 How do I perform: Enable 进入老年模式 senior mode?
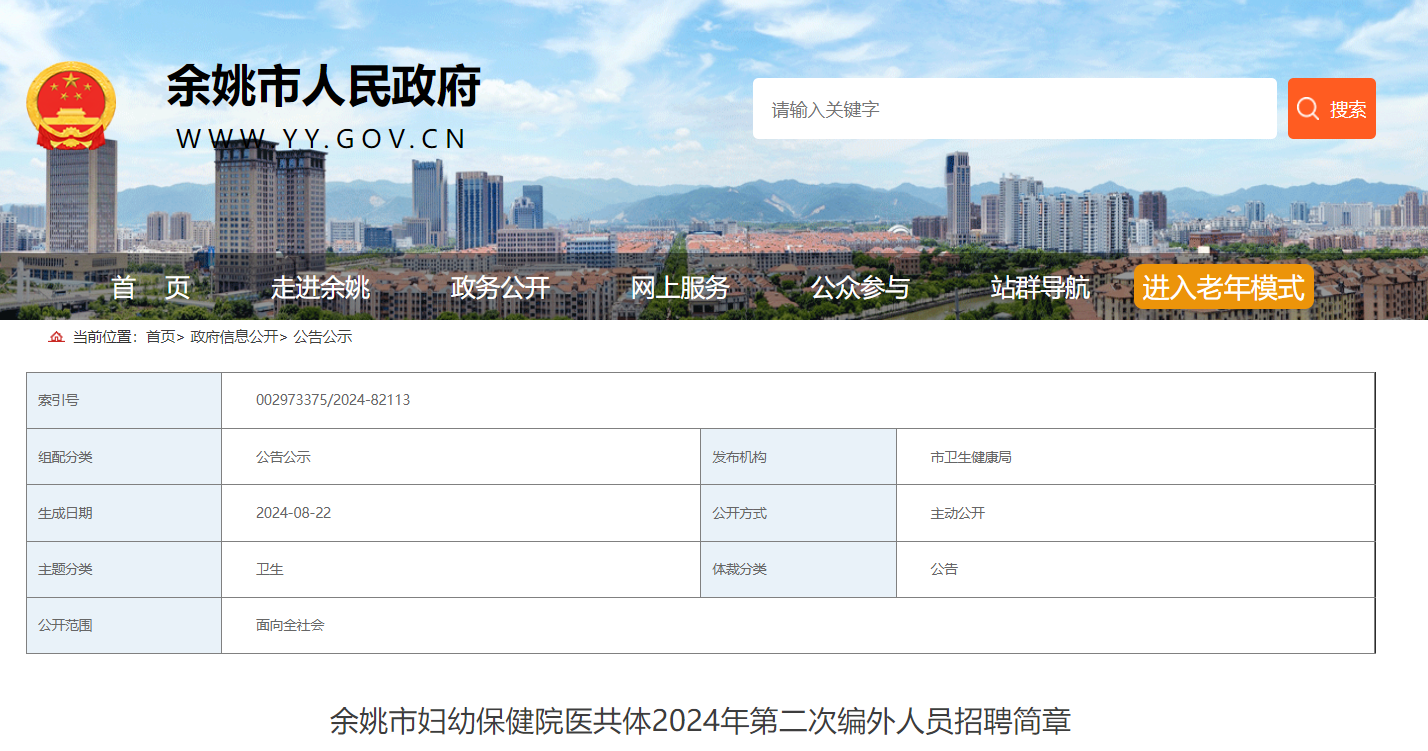pyautogui.click(x=1223, y=288)
